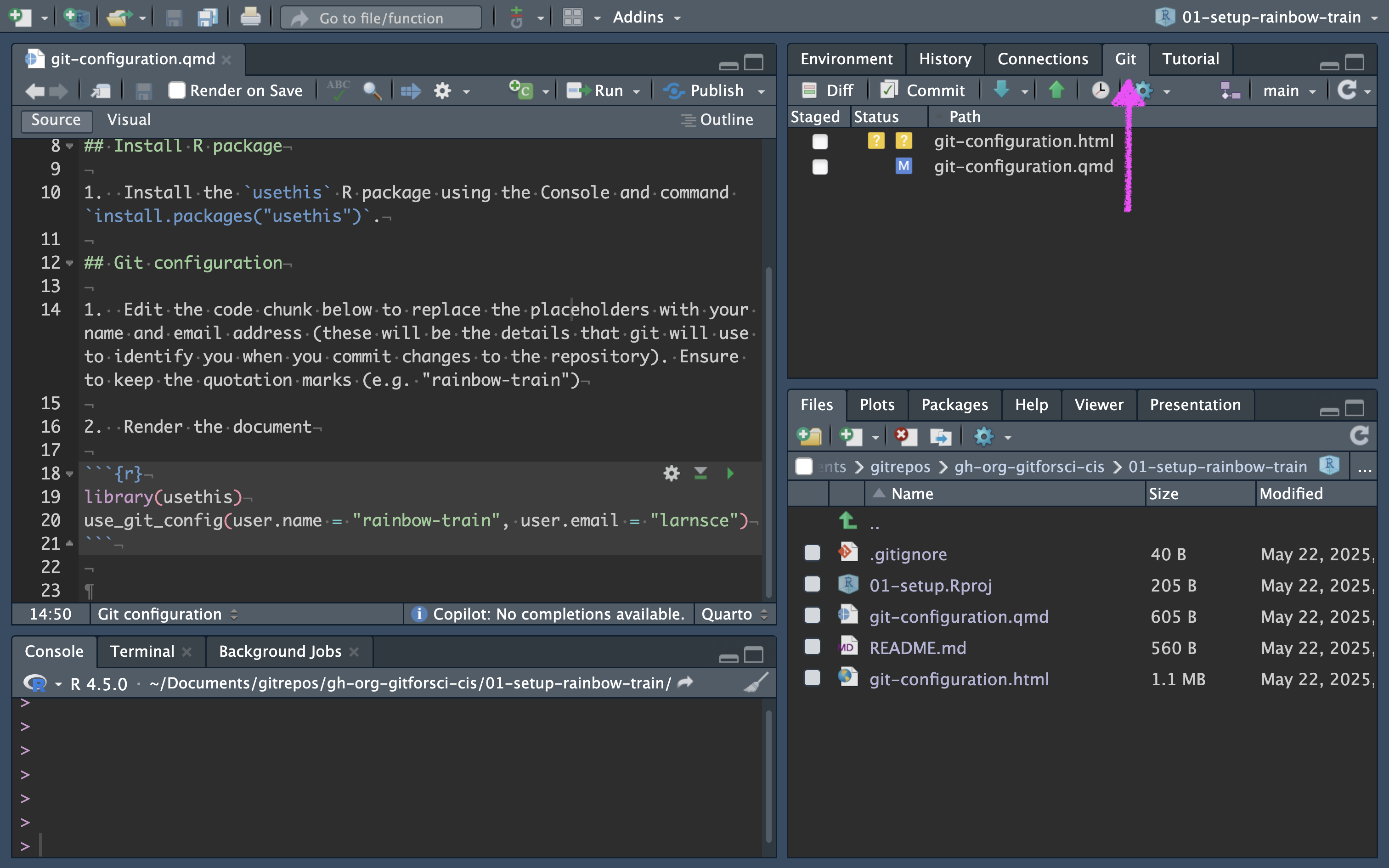
Task: Check the README.md file checkbox
Action: coord(812,647)
